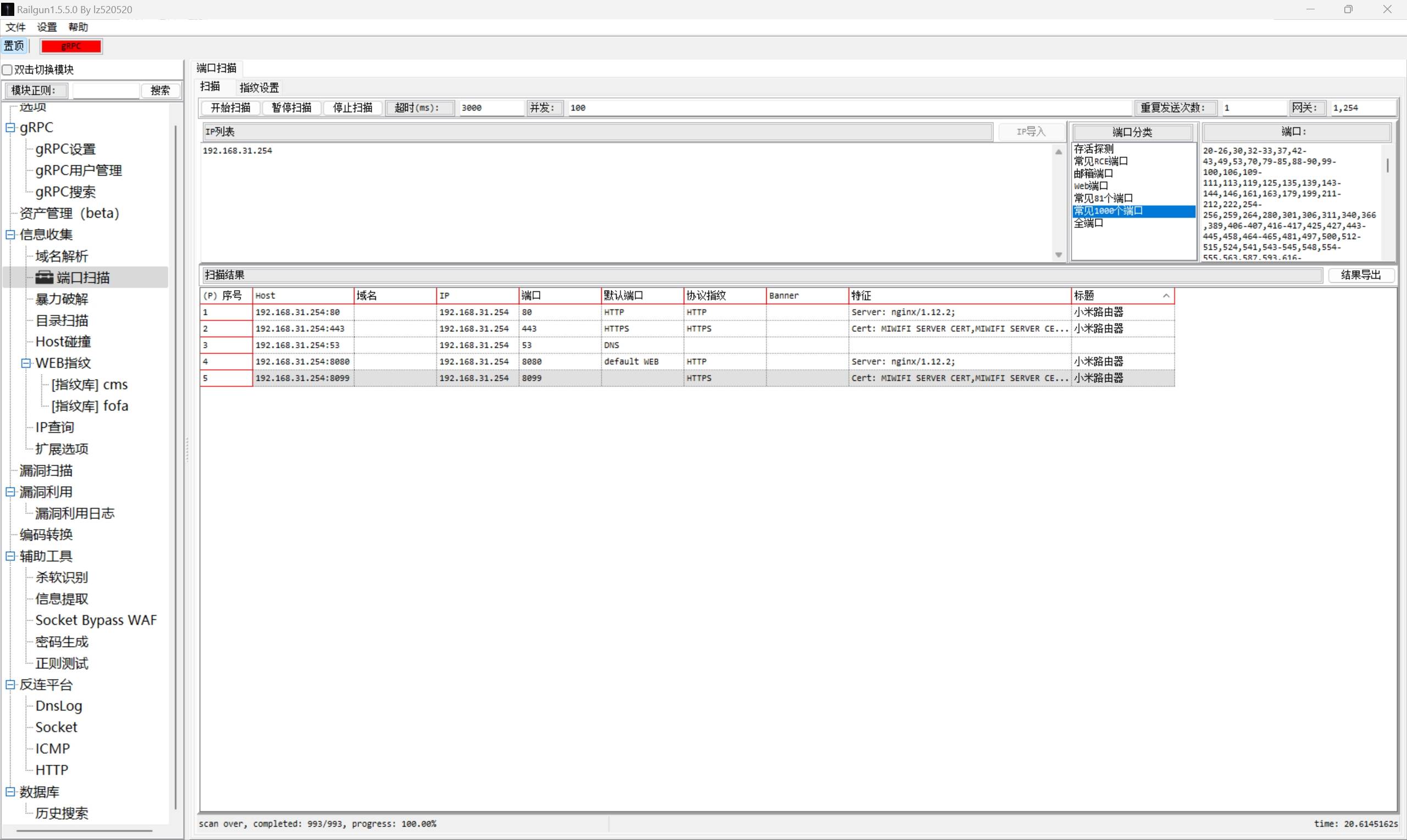
Task: Collapse the gRPC tree node
Action: pos(10,127)
